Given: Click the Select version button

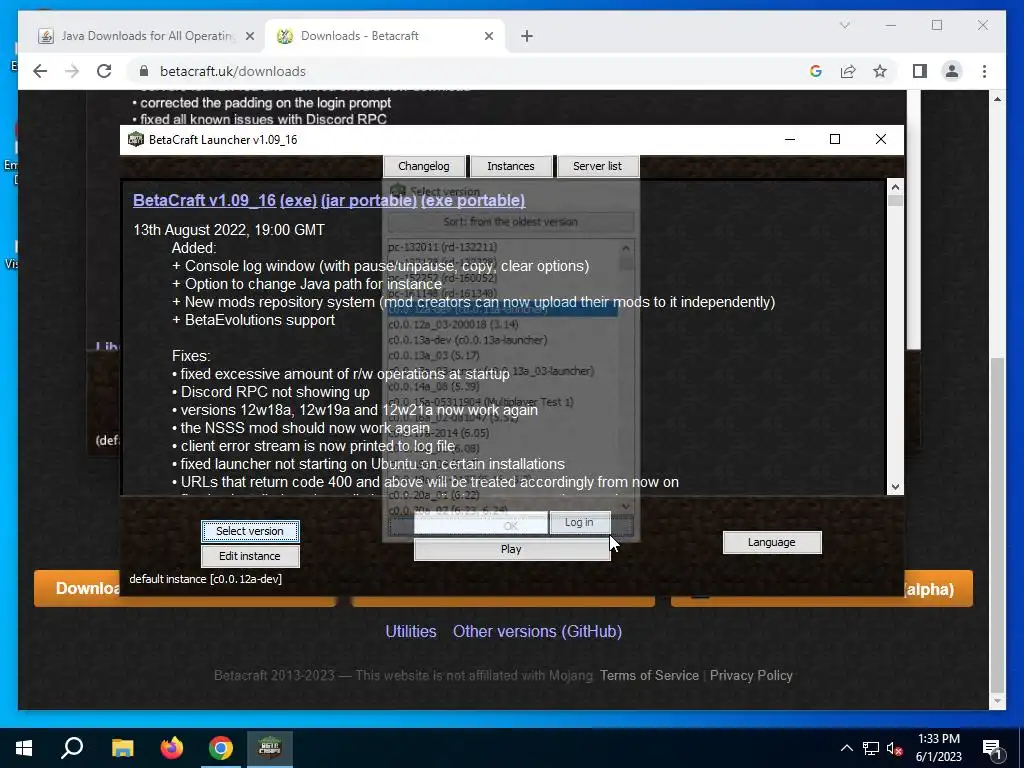Looking at the screenshot, I should tap(250, 531).
